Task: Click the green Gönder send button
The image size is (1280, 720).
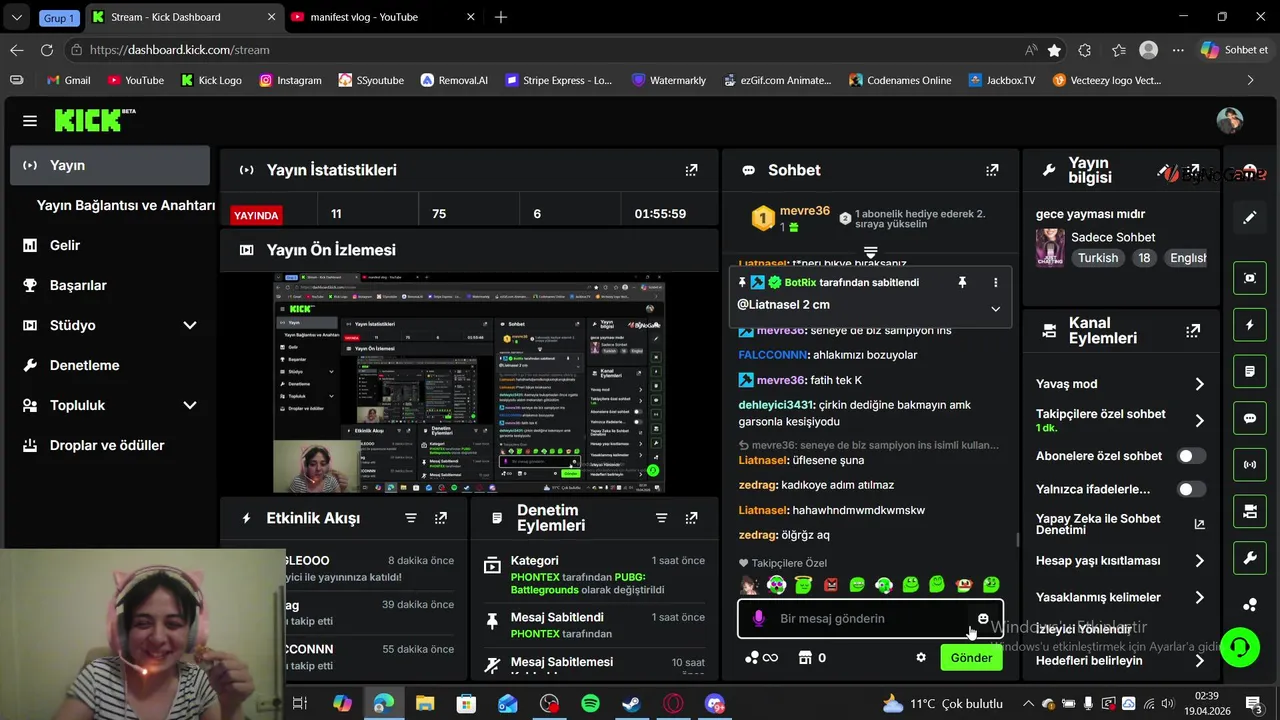Action: (971, 657)
